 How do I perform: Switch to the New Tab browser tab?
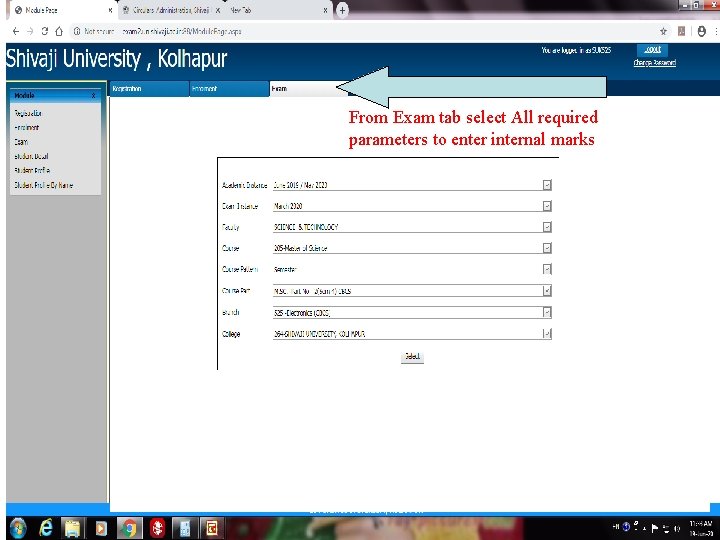tap(278, 10)
